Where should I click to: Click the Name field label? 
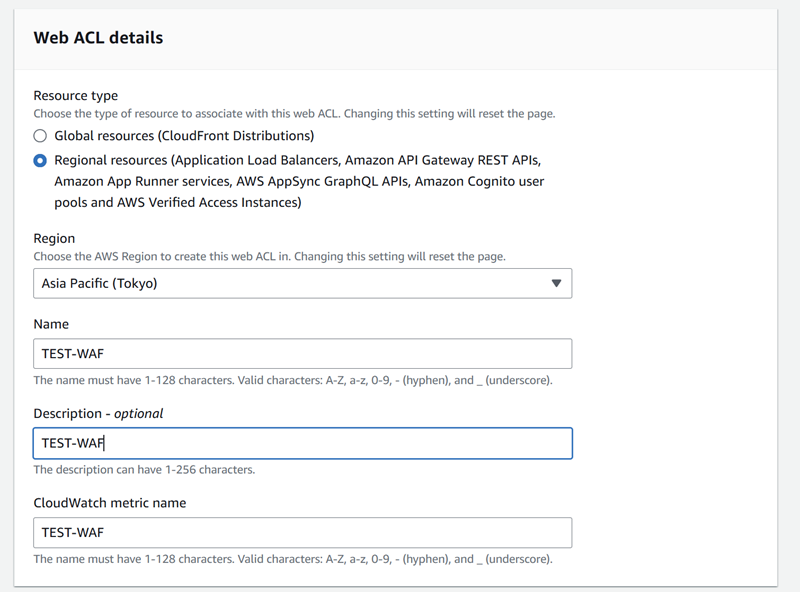pyautogui.click(x=51, y=324)
